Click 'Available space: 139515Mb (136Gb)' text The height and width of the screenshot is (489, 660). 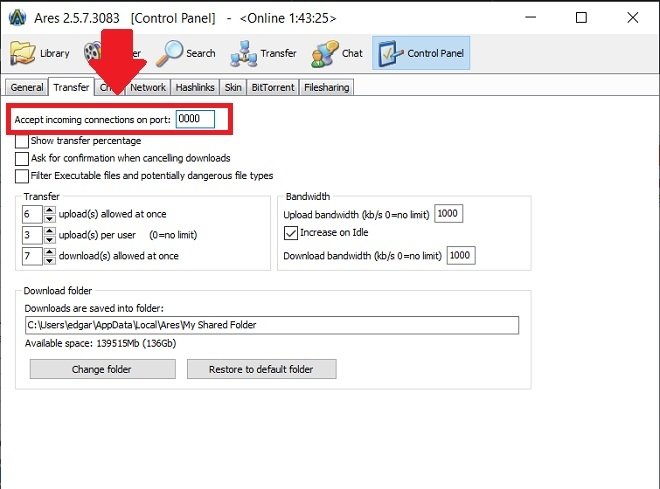(101, 343)
